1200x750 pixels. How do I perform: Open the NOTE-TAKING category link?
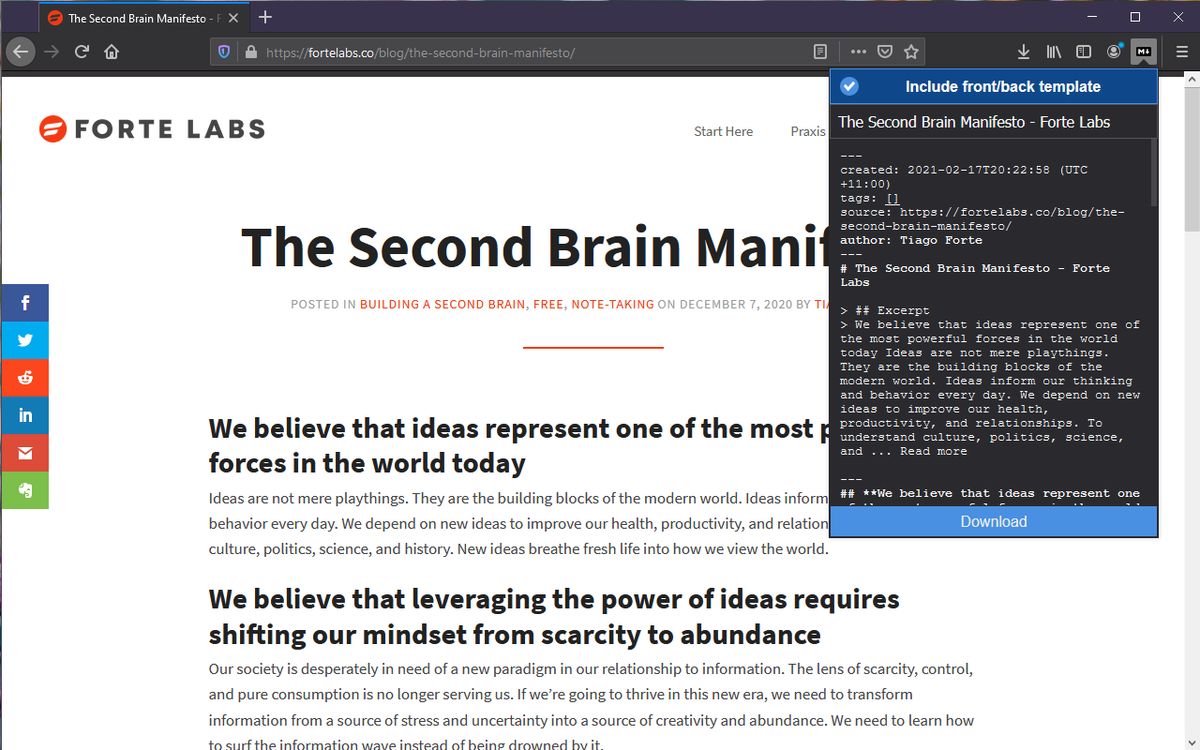pyautogui.click(x=612, y=304)
